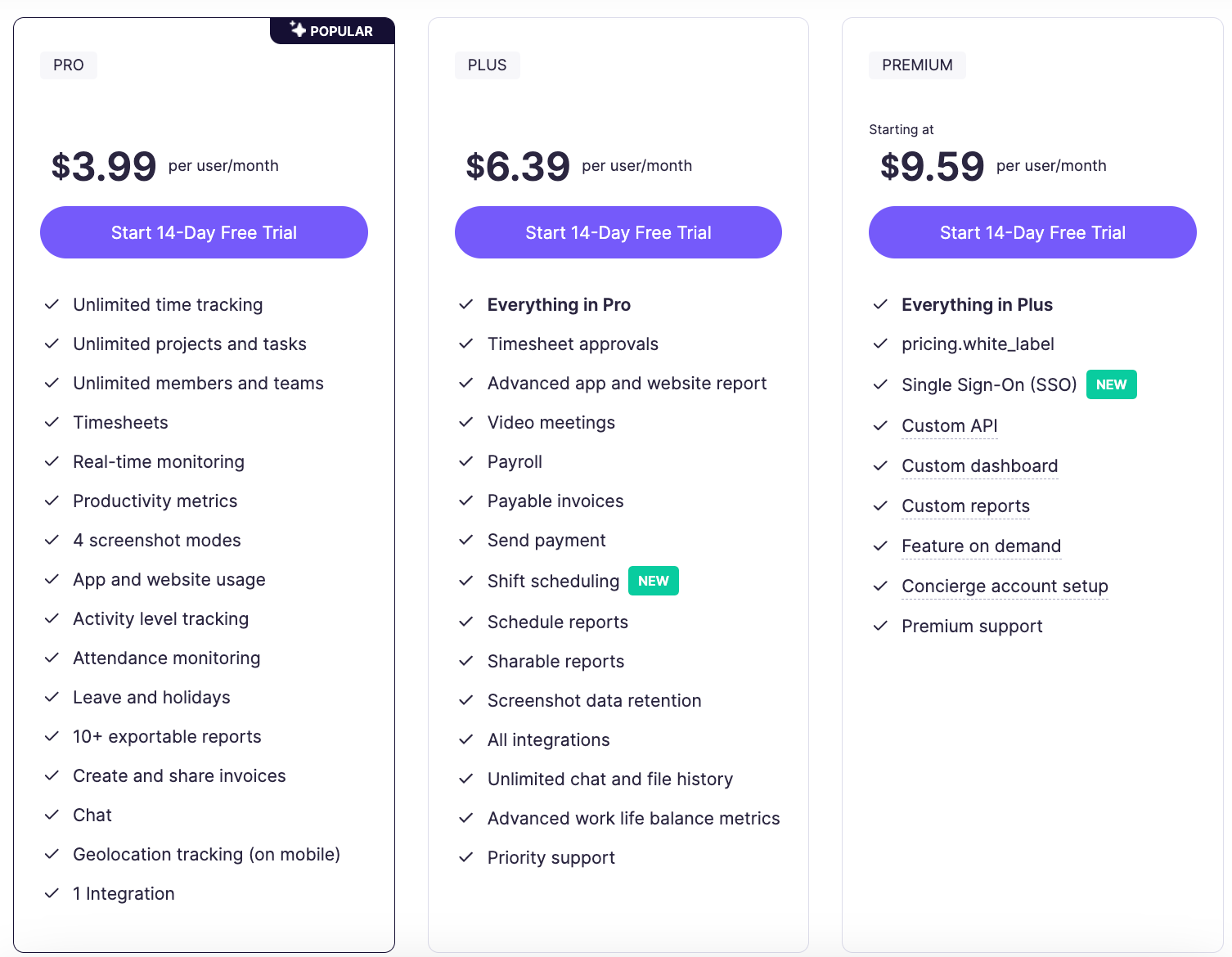
Task: Click the NEW badge beside Shift scheduling
Action: (x=653, y=581)
